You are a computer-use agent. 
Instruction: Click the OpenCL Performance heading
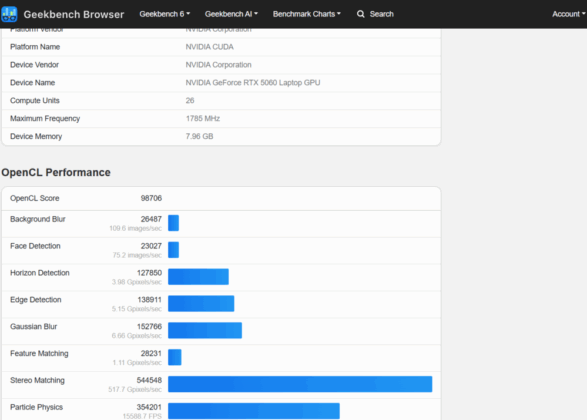pyautogui.click(x=56, y=173)
